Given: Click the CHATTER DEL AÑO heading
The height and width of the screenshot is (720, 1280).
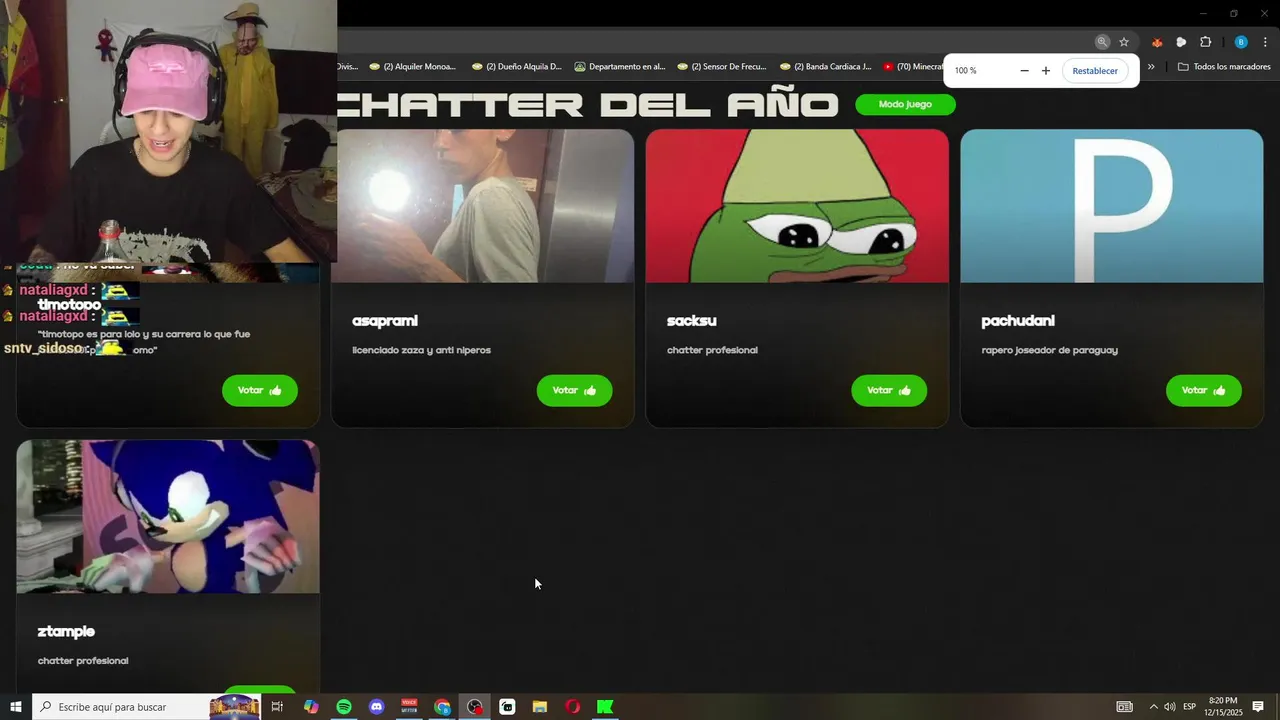Looking at the screenshot, I should (x=588, y=104).
